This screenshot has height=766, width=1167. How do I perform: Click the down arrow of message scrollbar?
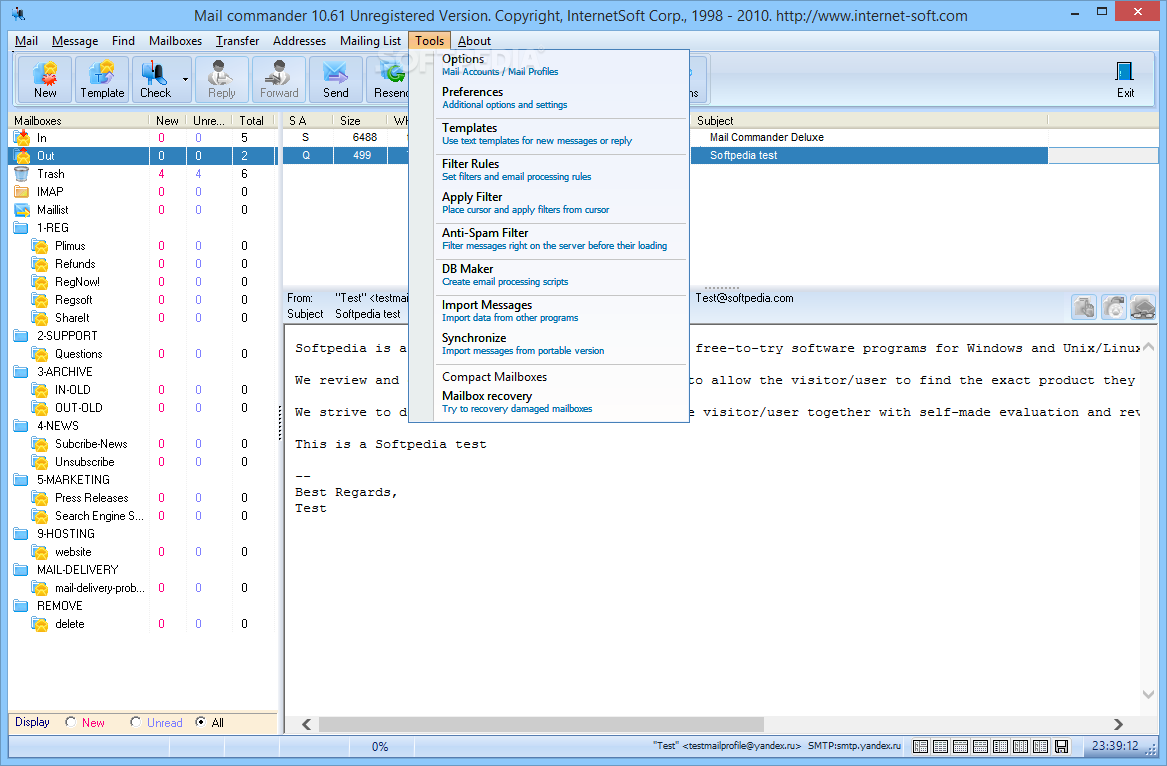pyautogui.click(x=1148, y=694)
